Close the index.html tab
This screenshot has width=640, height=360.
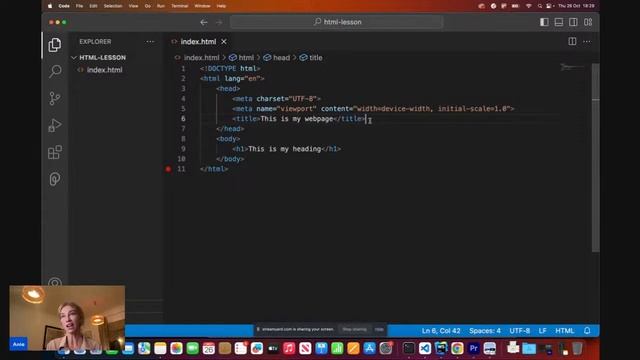click(224, 42)
